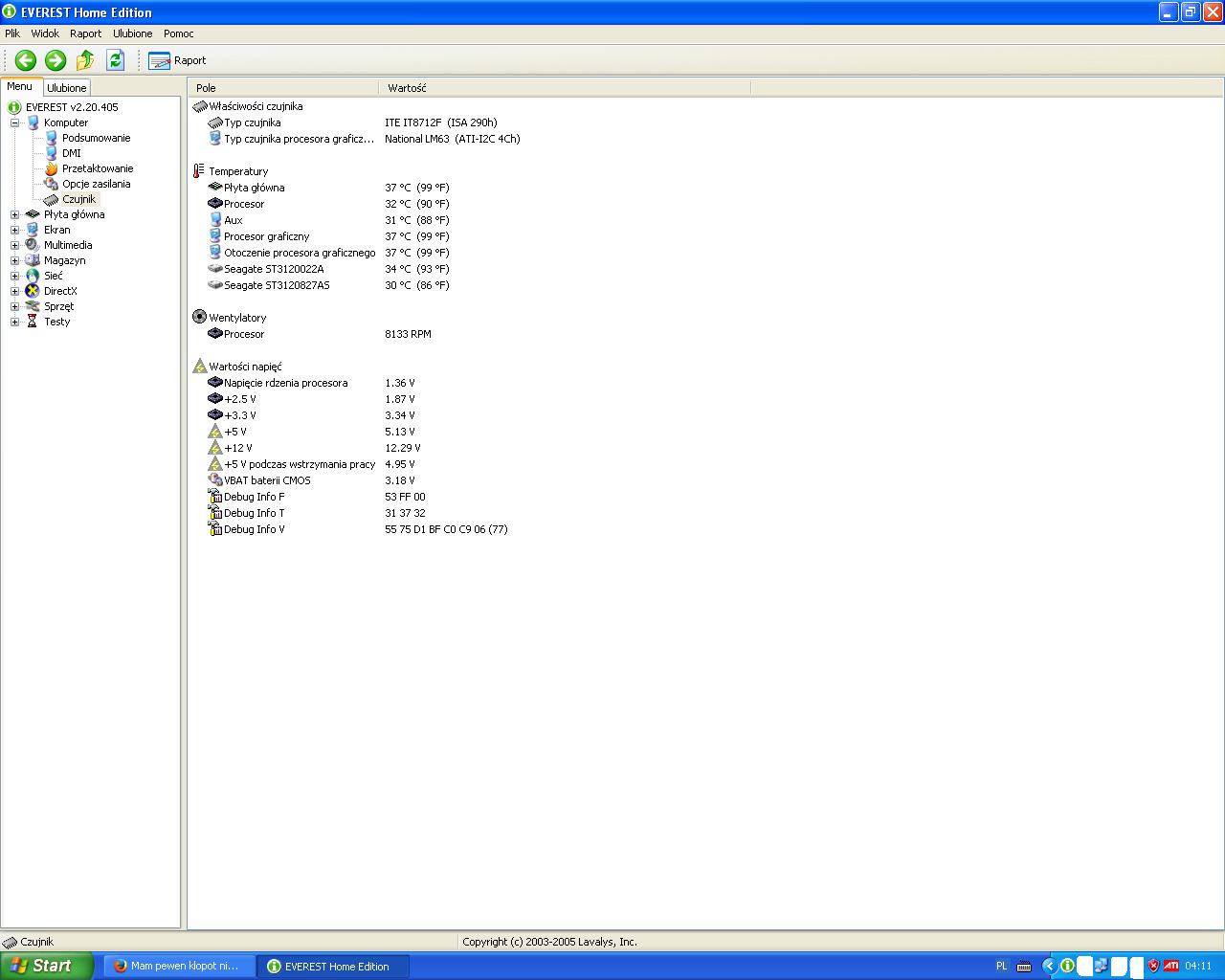Image resolution: width=1225 pixels, height=980 pixels.
Task: Click the EVEREST tray icon
Action: (x=1067, y=966)
